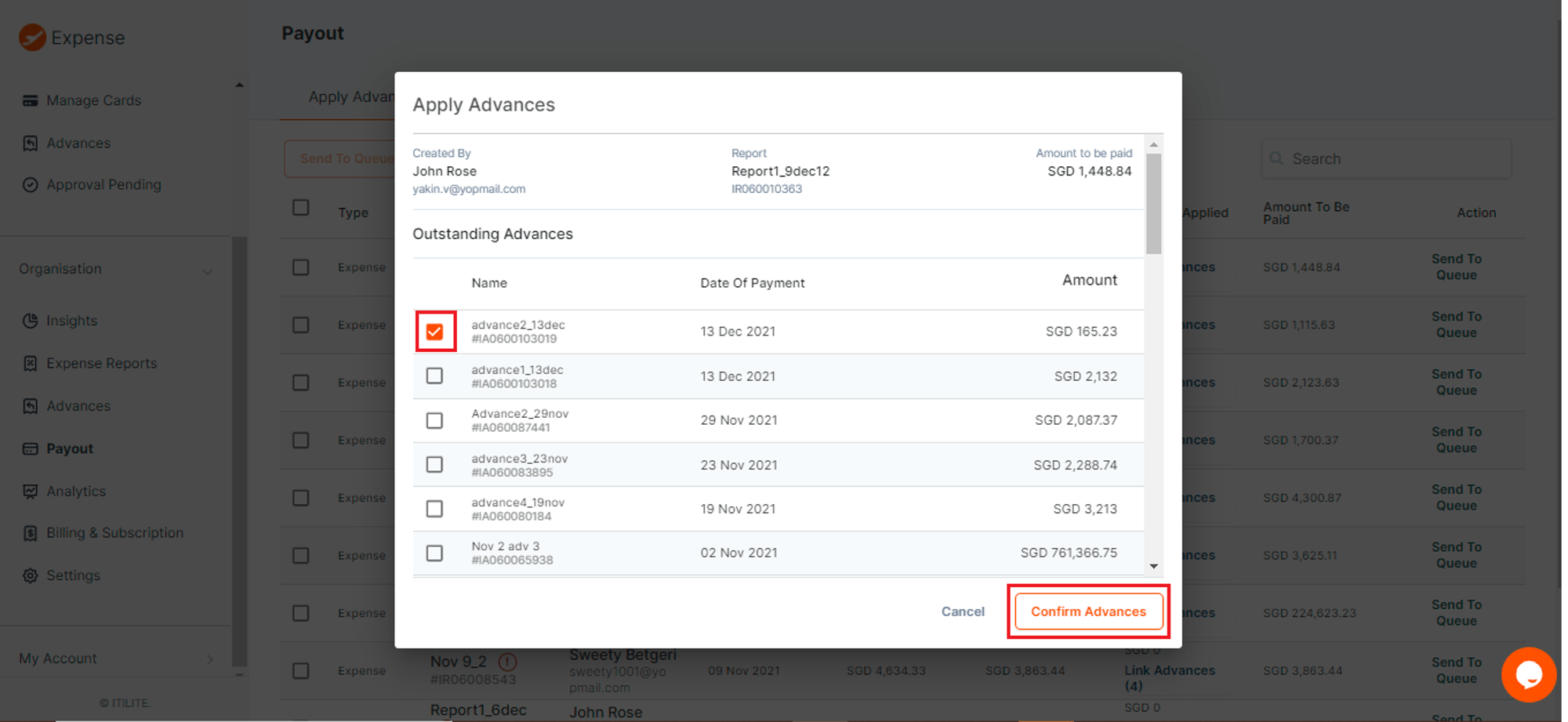This screenshot has height=722, width=1568.
Task: Click the dialog scrollbar down arrow
Action: (1154, 566)
